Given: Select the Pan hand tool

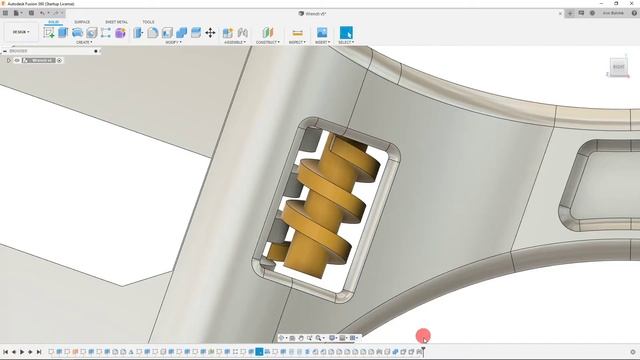Looking at the screenshot, I should (x=301, y=338).
